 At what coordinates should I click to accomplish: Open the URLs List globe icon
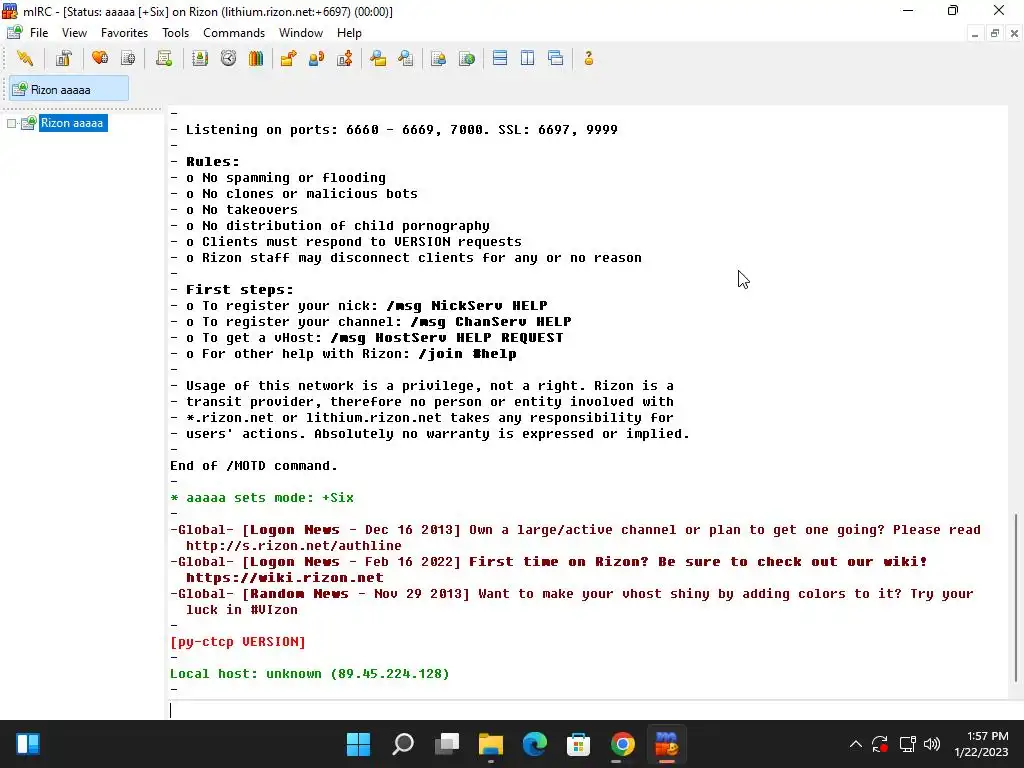click(466, 59)
